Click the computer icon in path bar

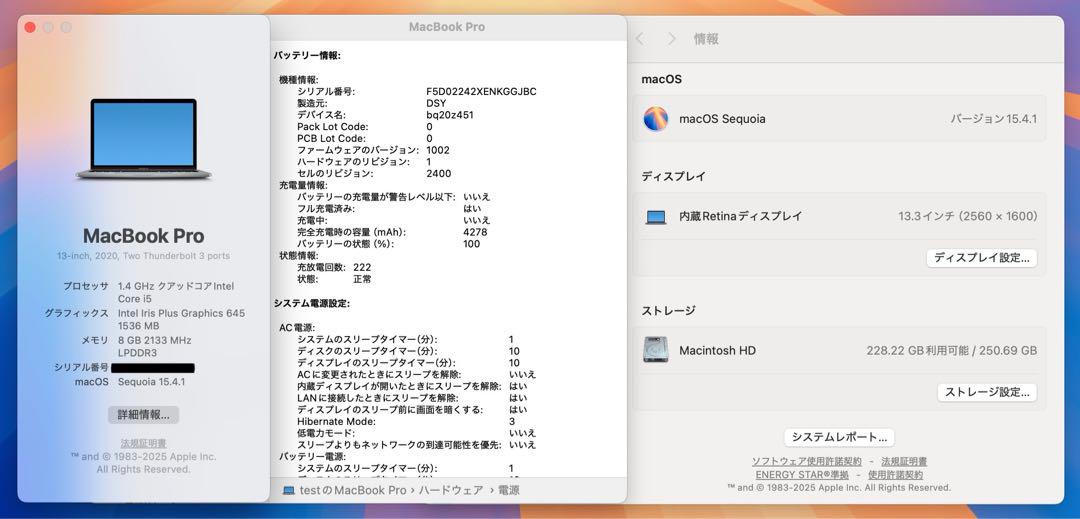click(289, 490)
